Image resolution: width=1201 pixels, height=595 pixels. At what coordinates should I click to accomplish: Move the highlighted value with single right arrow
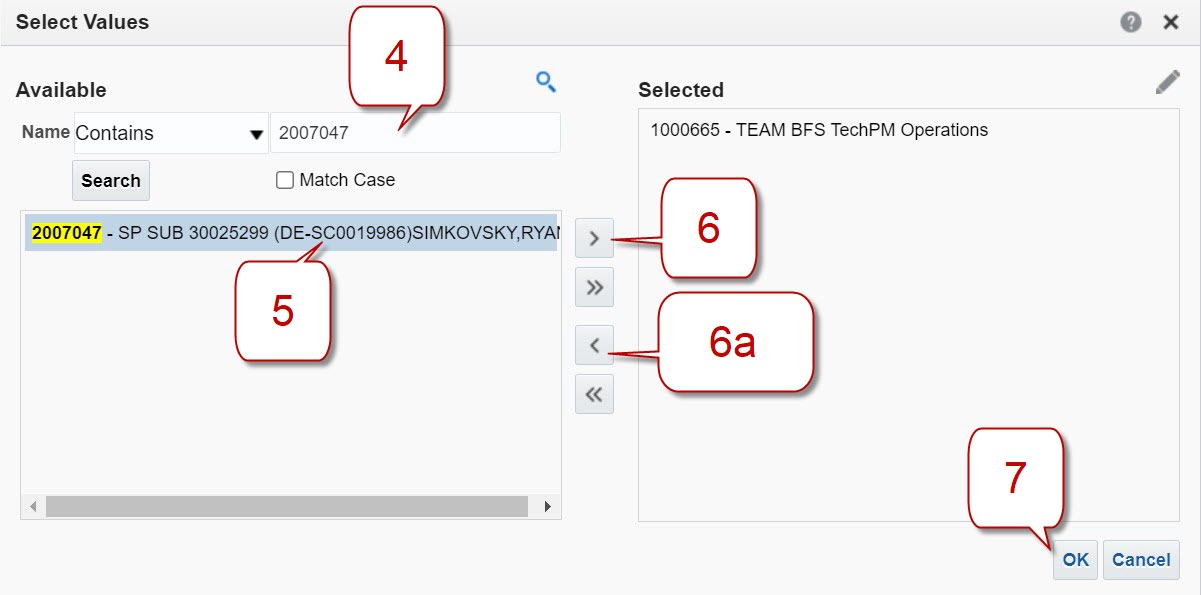point(594,240)
